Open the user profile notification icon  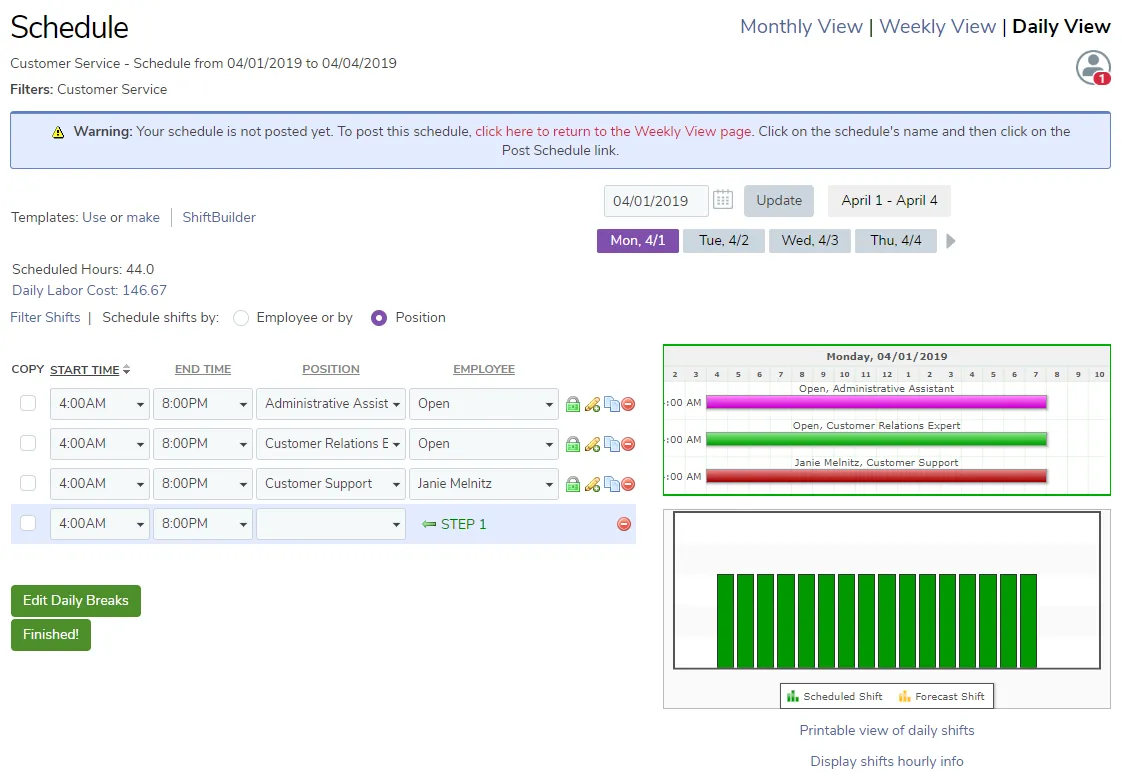[x=1093, y=68]
